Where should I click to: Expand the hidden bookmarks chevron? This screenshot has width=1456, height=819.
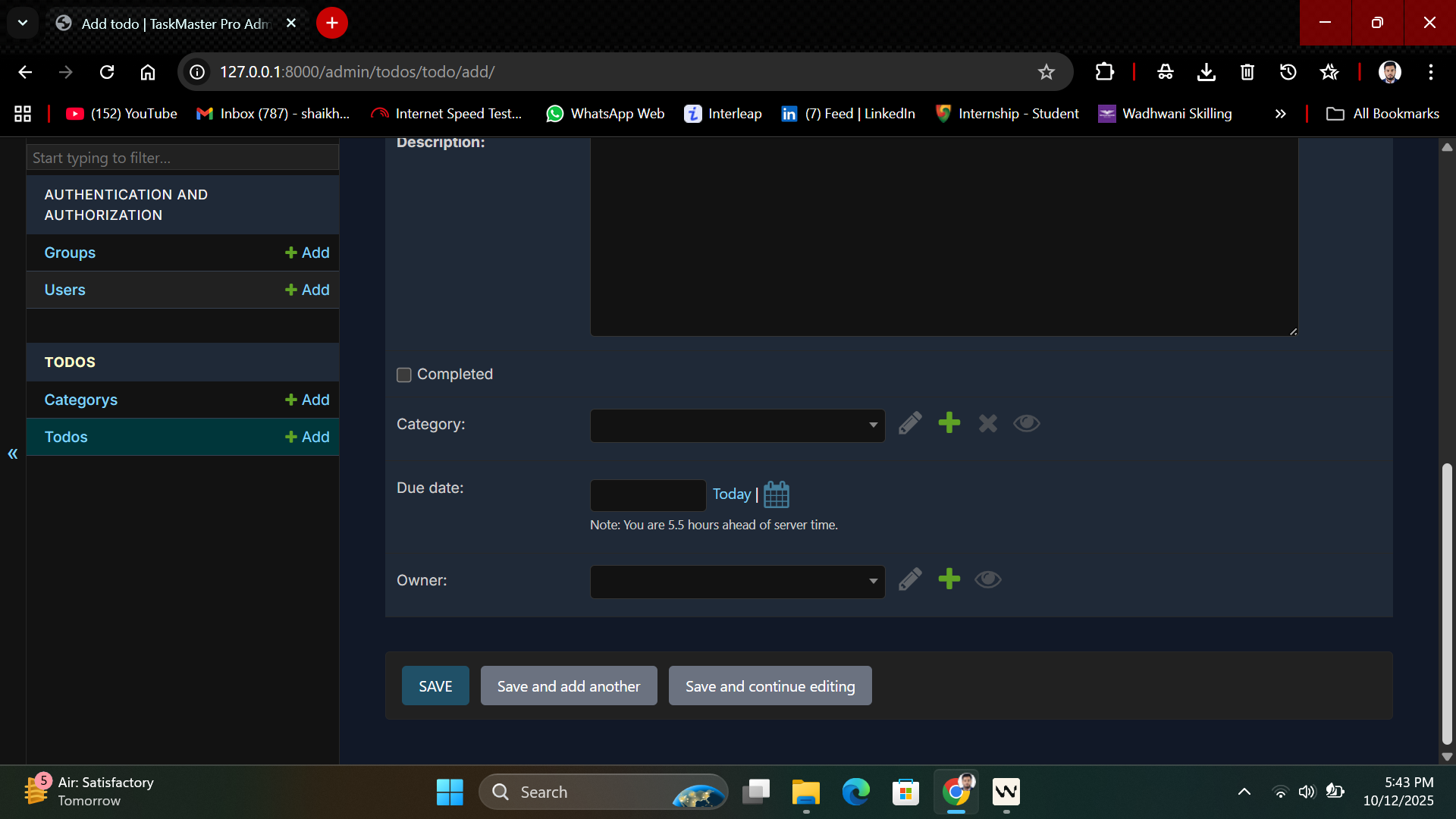pyautogui.click(x=1281, y=114)
